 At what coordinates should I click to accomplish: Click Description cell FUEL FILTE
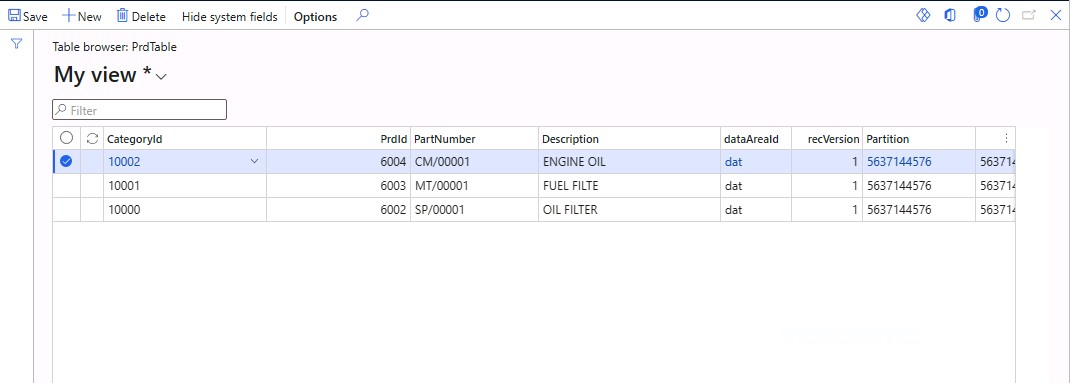coord(629,186)
